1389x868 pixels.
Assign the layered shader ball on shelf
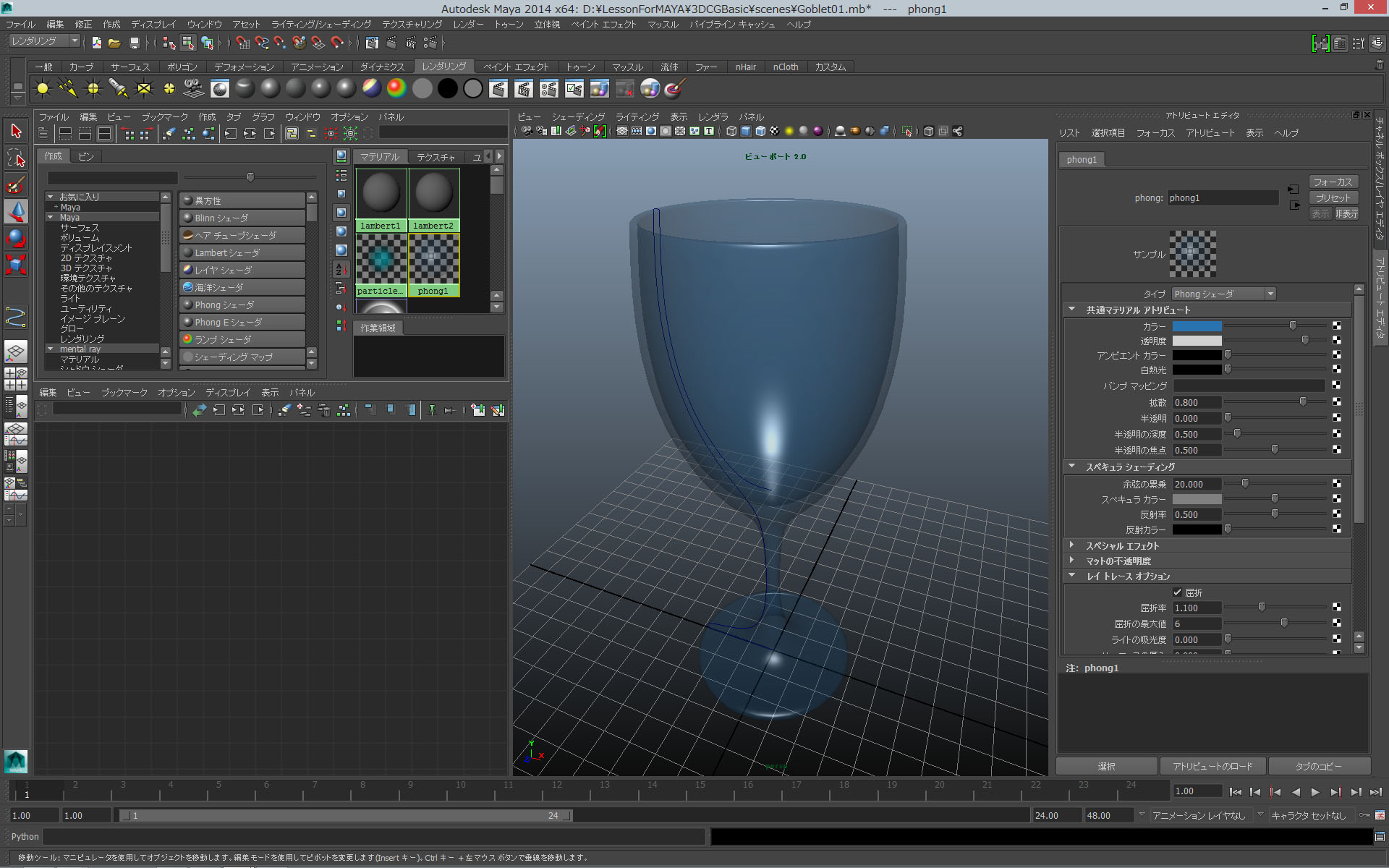[x=371, y=89]
